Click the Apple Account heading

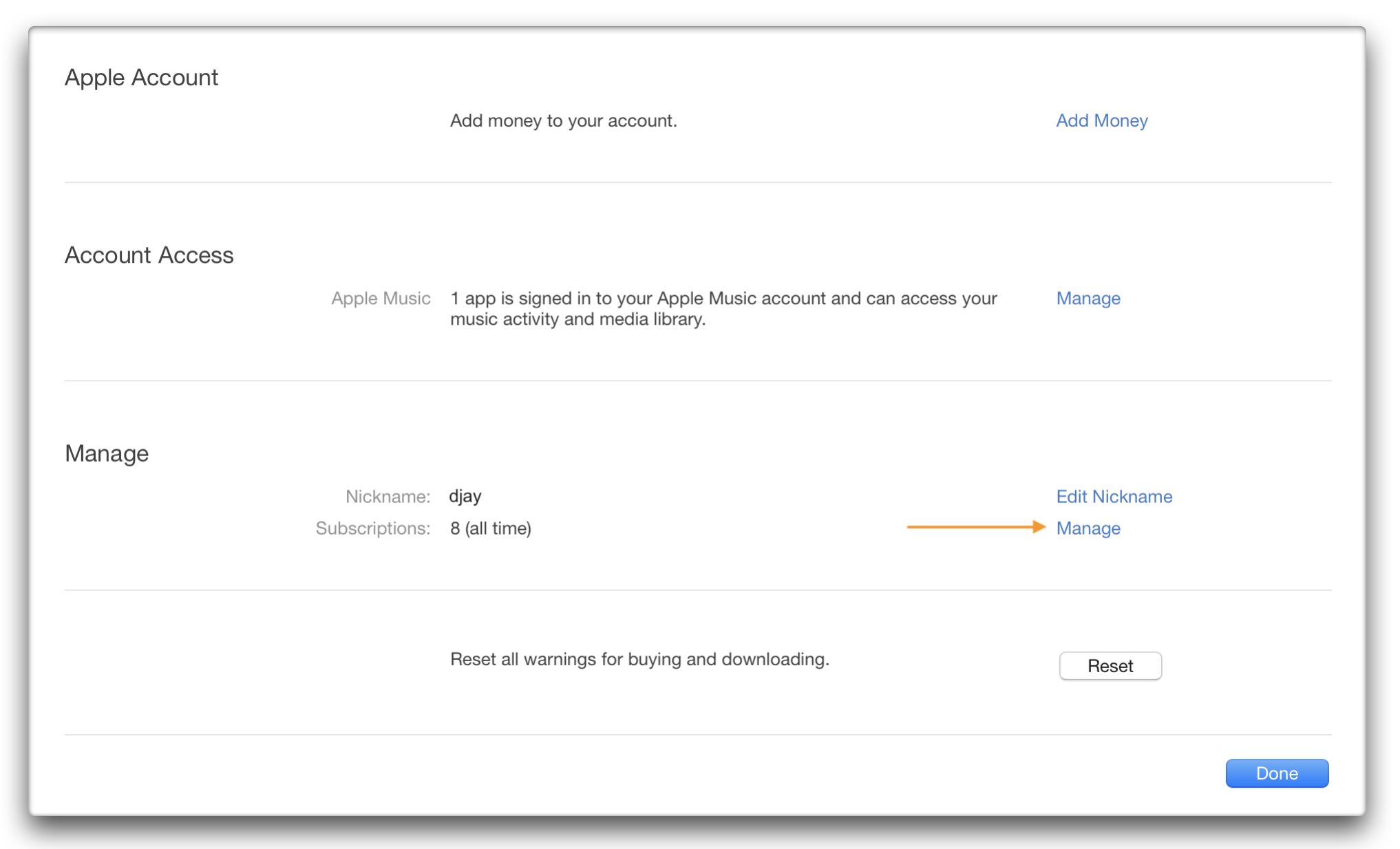pyautogui.click(x=141, y=77)
